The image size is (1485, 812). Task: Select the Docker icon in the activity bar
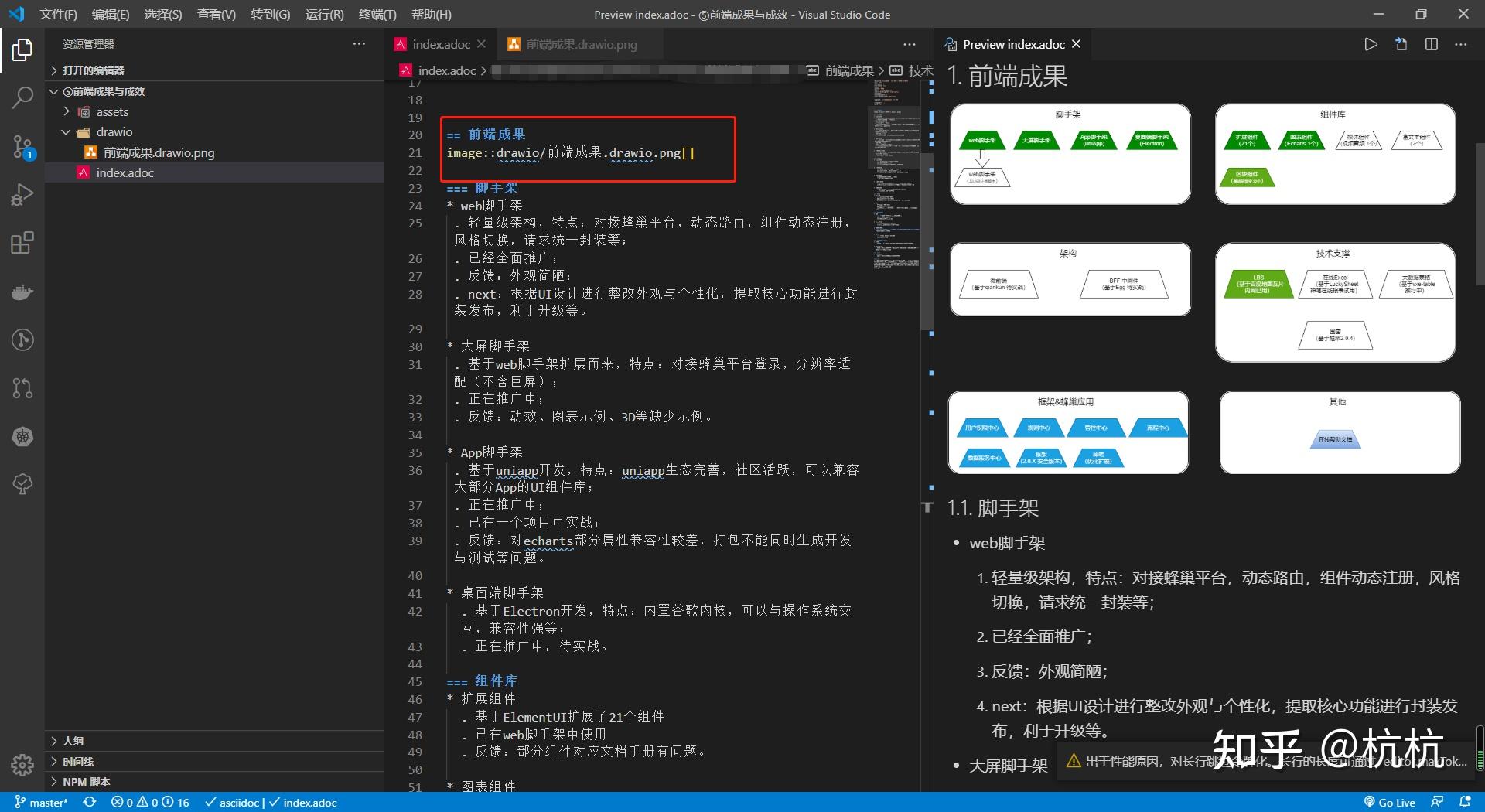point(22,292)
